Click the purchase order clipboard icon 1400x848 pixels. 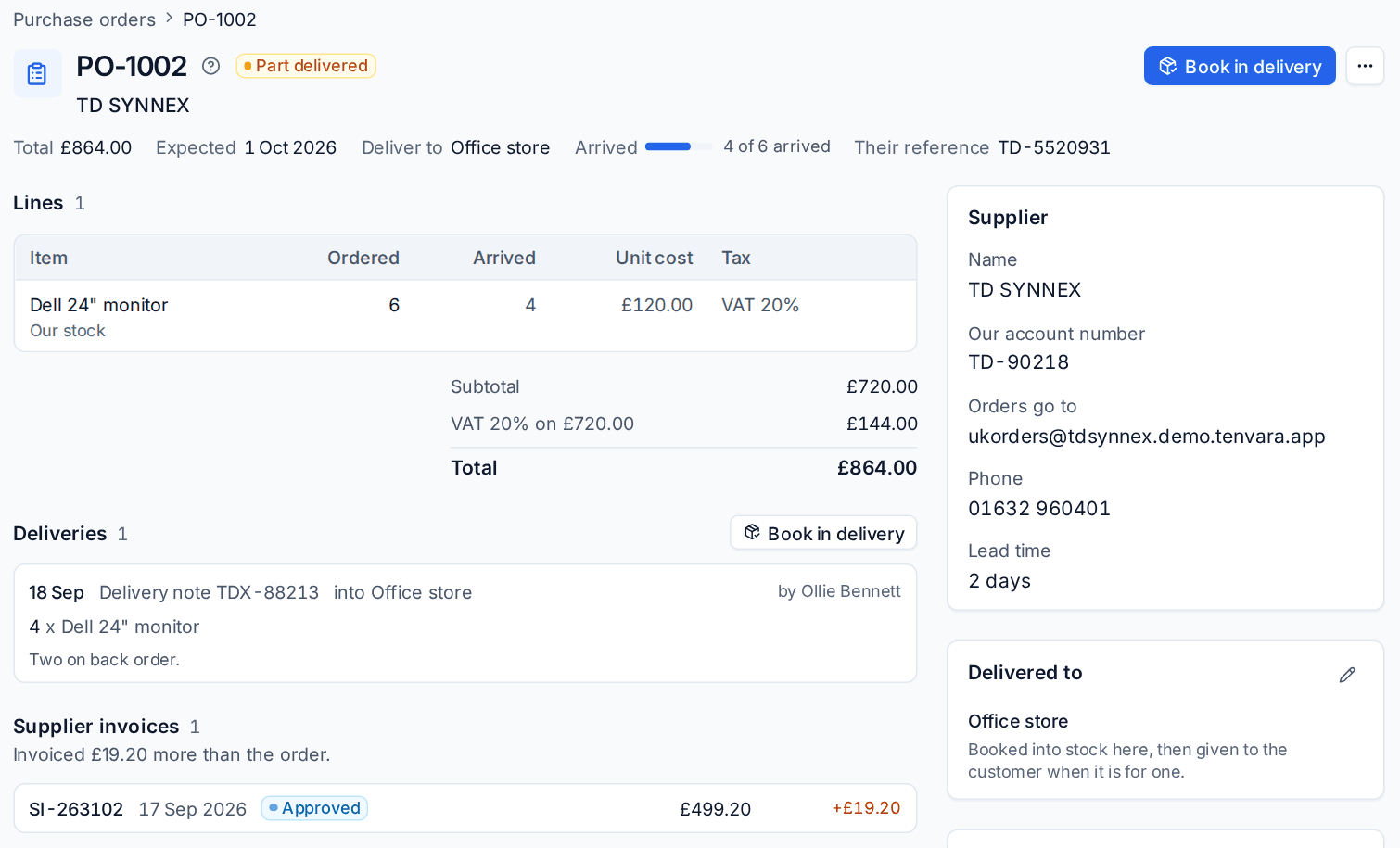point(37,73)
